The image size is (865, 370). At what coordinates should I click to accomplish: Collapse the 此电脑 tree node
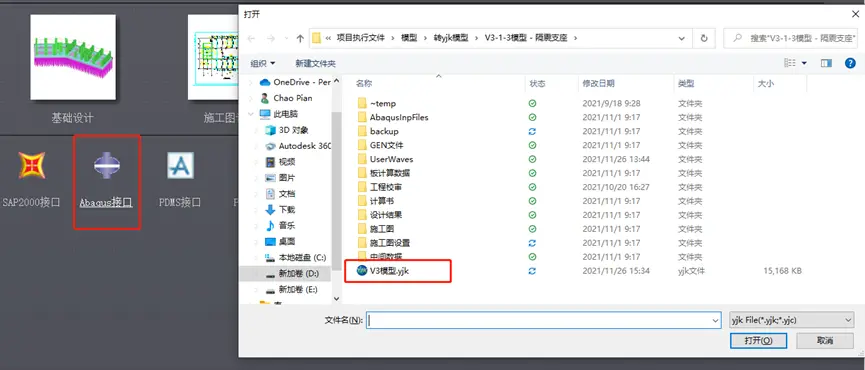[x=250, y=114]
